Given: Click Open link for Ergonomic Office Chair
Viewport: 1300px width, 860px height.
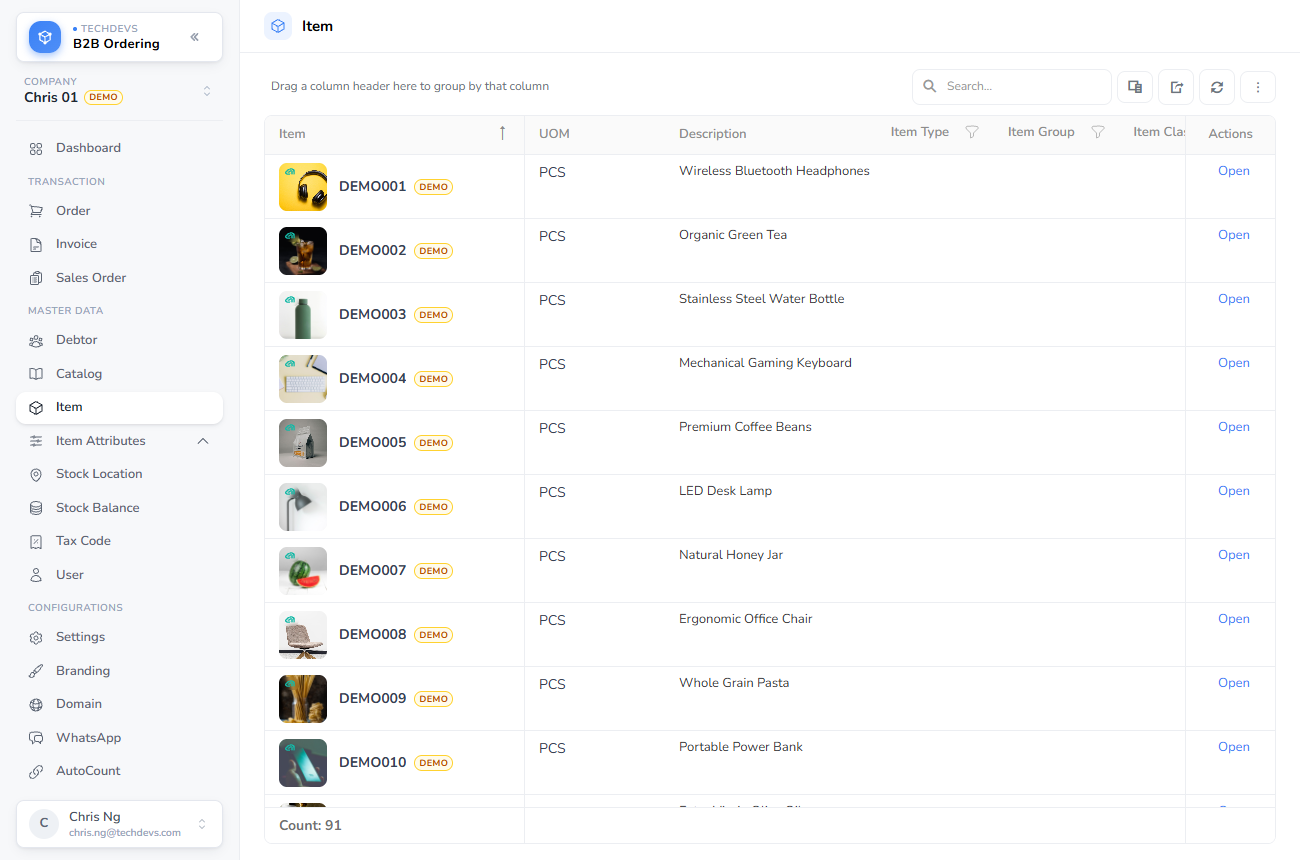Looking at the screenshot, I should [1233, 619].
